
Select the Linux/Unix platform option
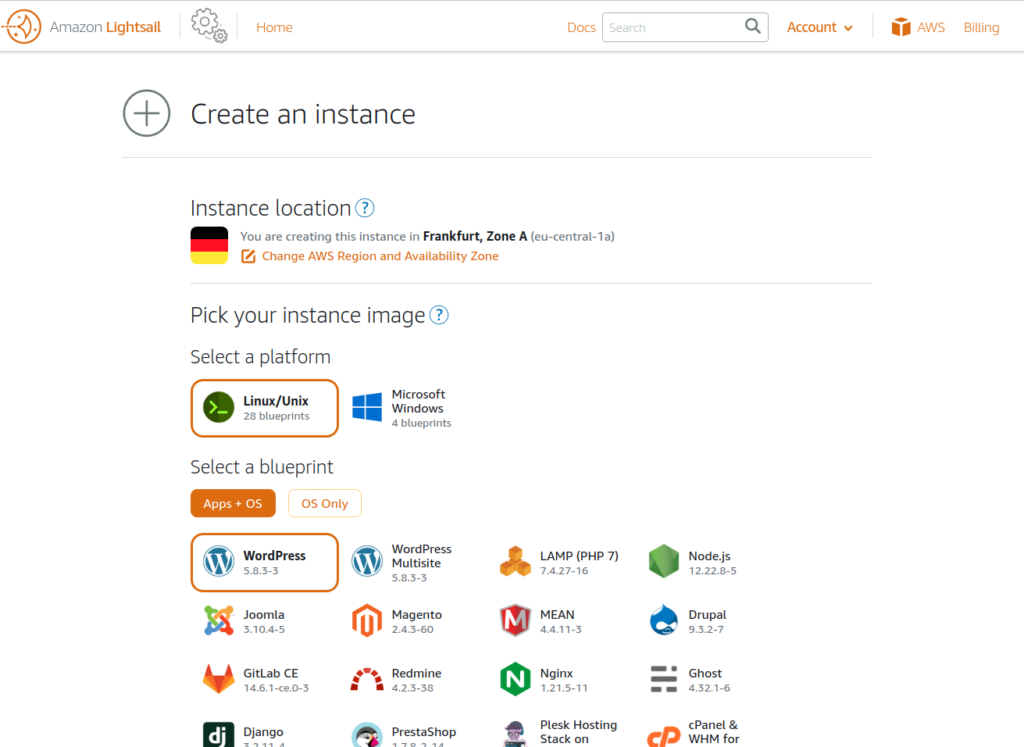point(264,408)
